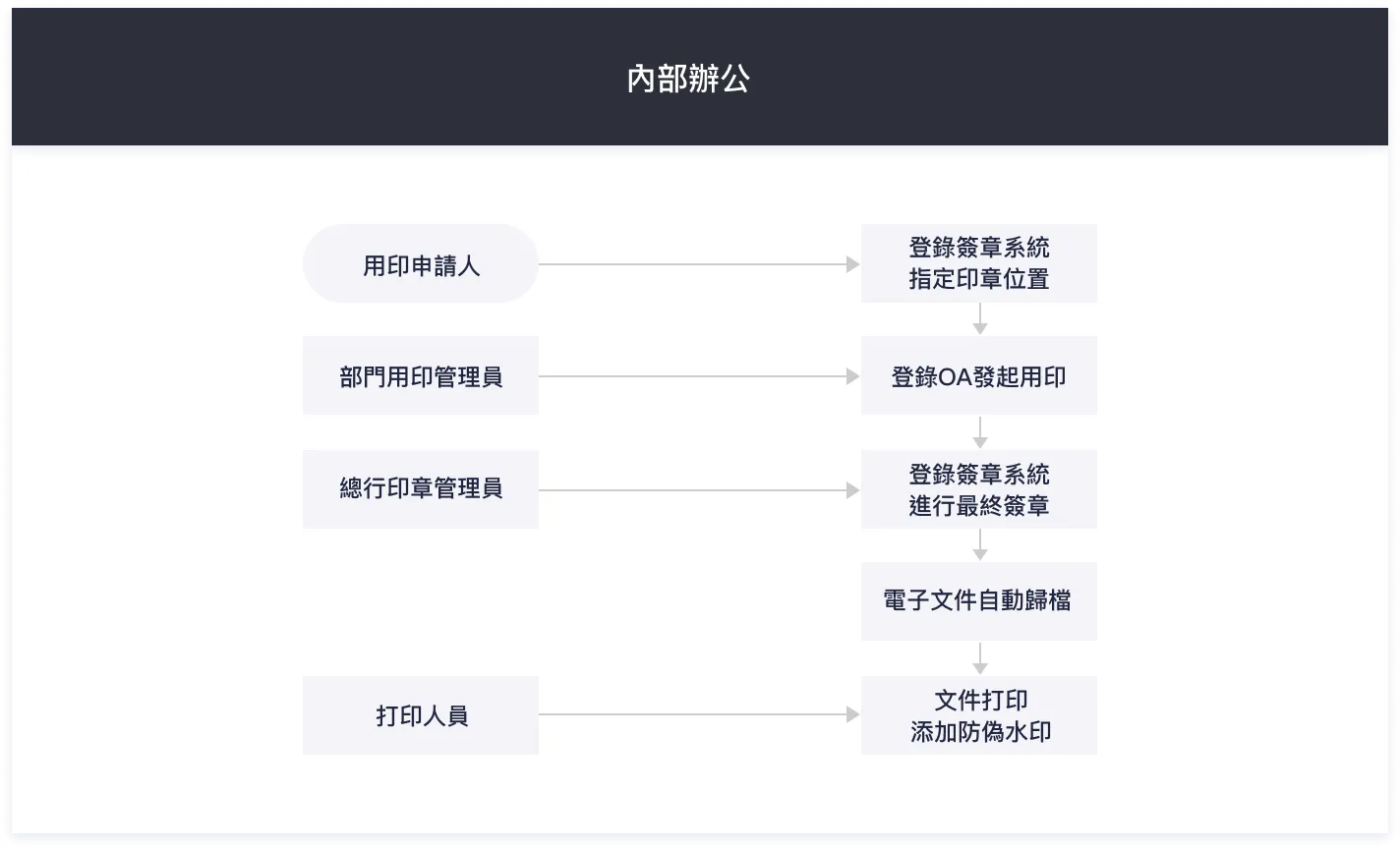Select the 登錄OA發起用印 step
The height and width of the screenshot is (849, 1400).
pos(978,376)
